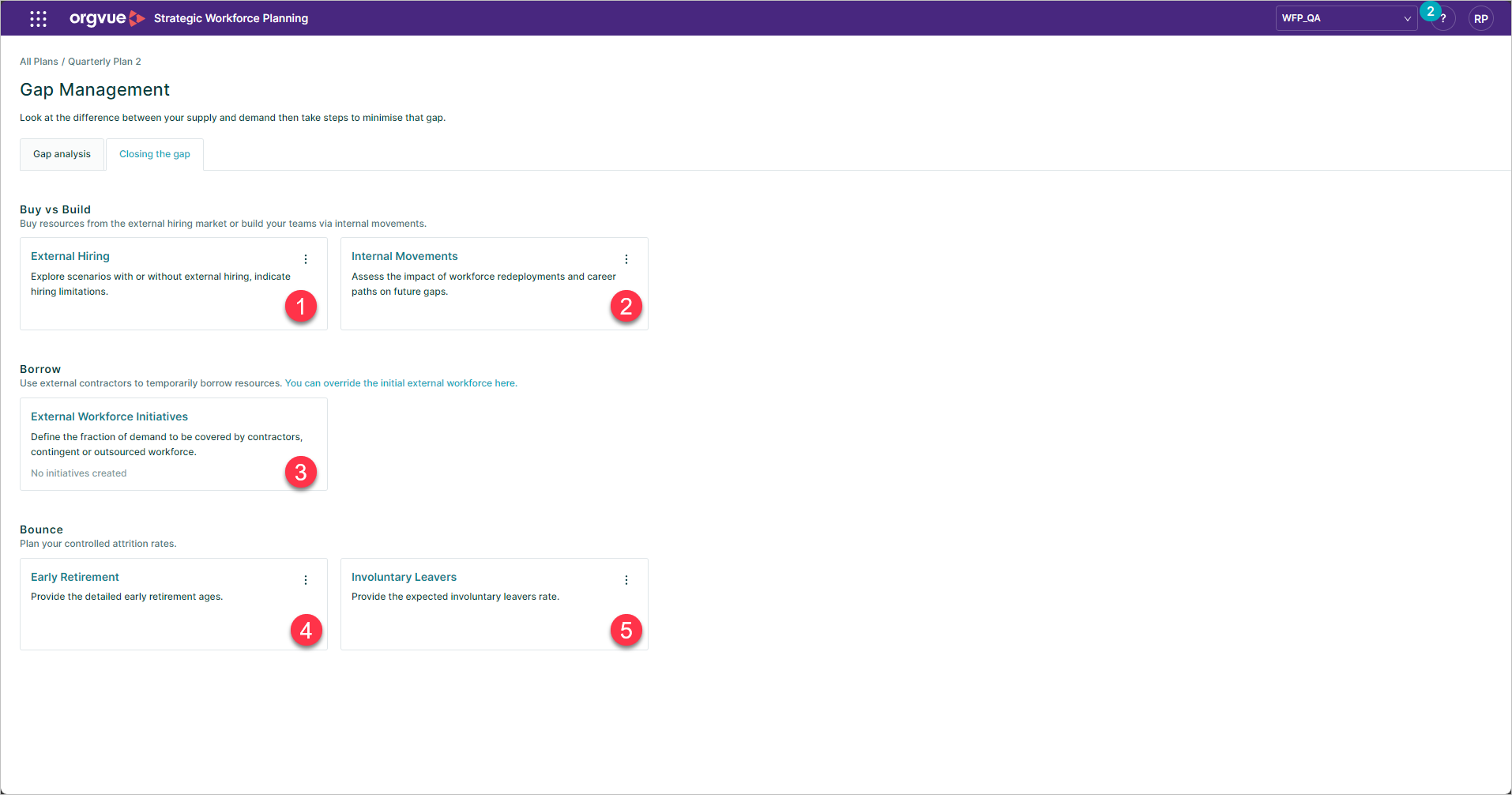
Task: Open the External Hiring card
Action: pos(70,255)
